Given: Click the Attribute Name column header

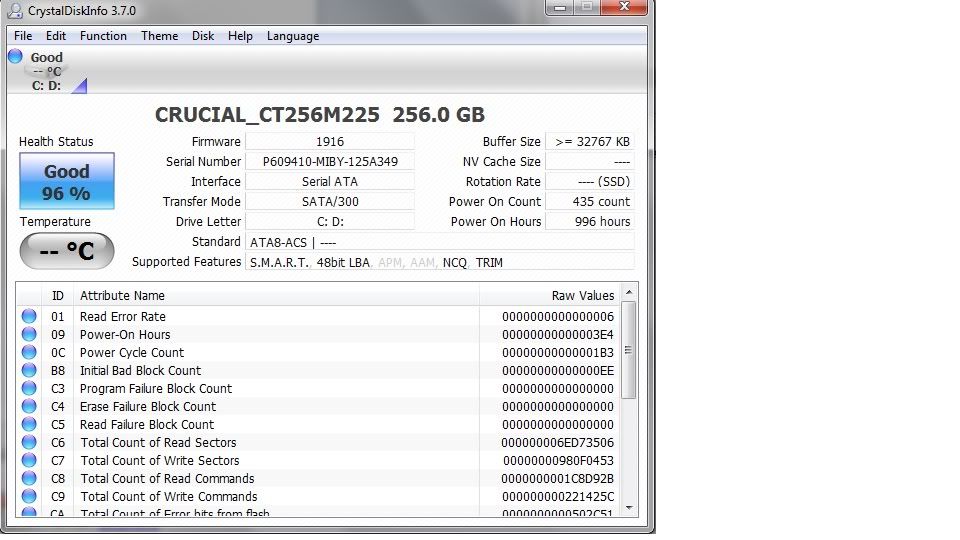Looking at the screenshot, I should pos(276,296).
